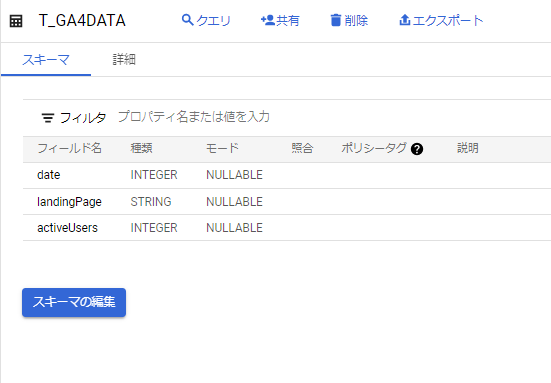Switch to the スキーマ tab

pos(46,60)
